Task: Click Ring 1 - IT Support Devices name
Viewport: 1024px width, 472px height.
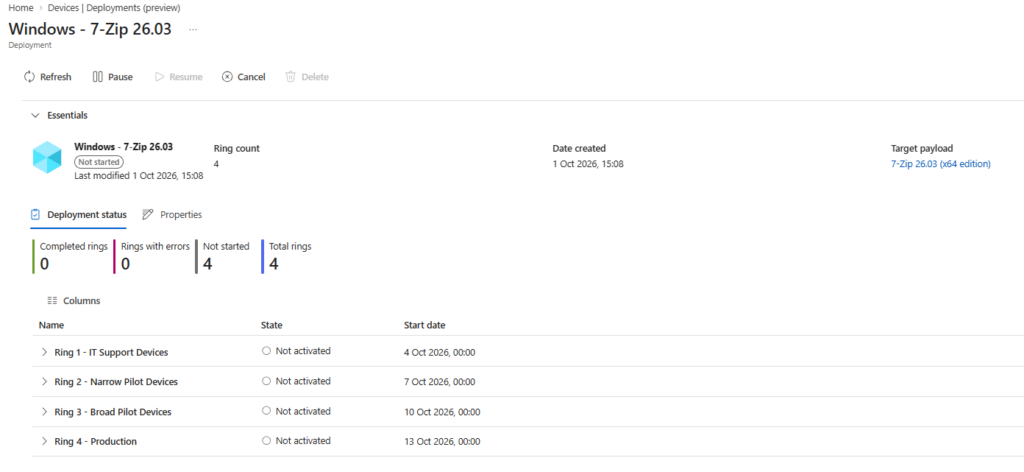Action: click(111, 353)
